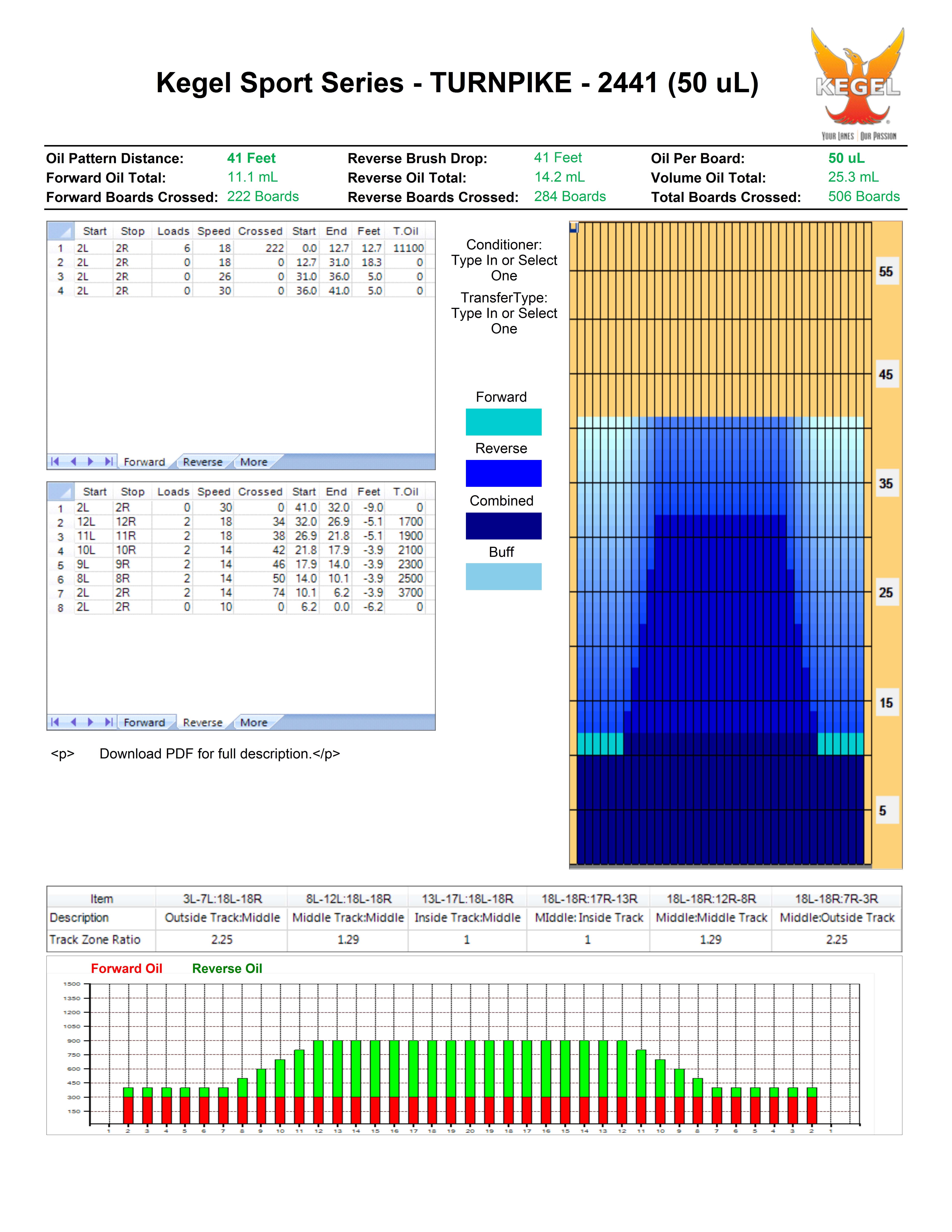Click small marker at lane graph top-left
This screenshot has width=952, height=1232.
[574, 227]
